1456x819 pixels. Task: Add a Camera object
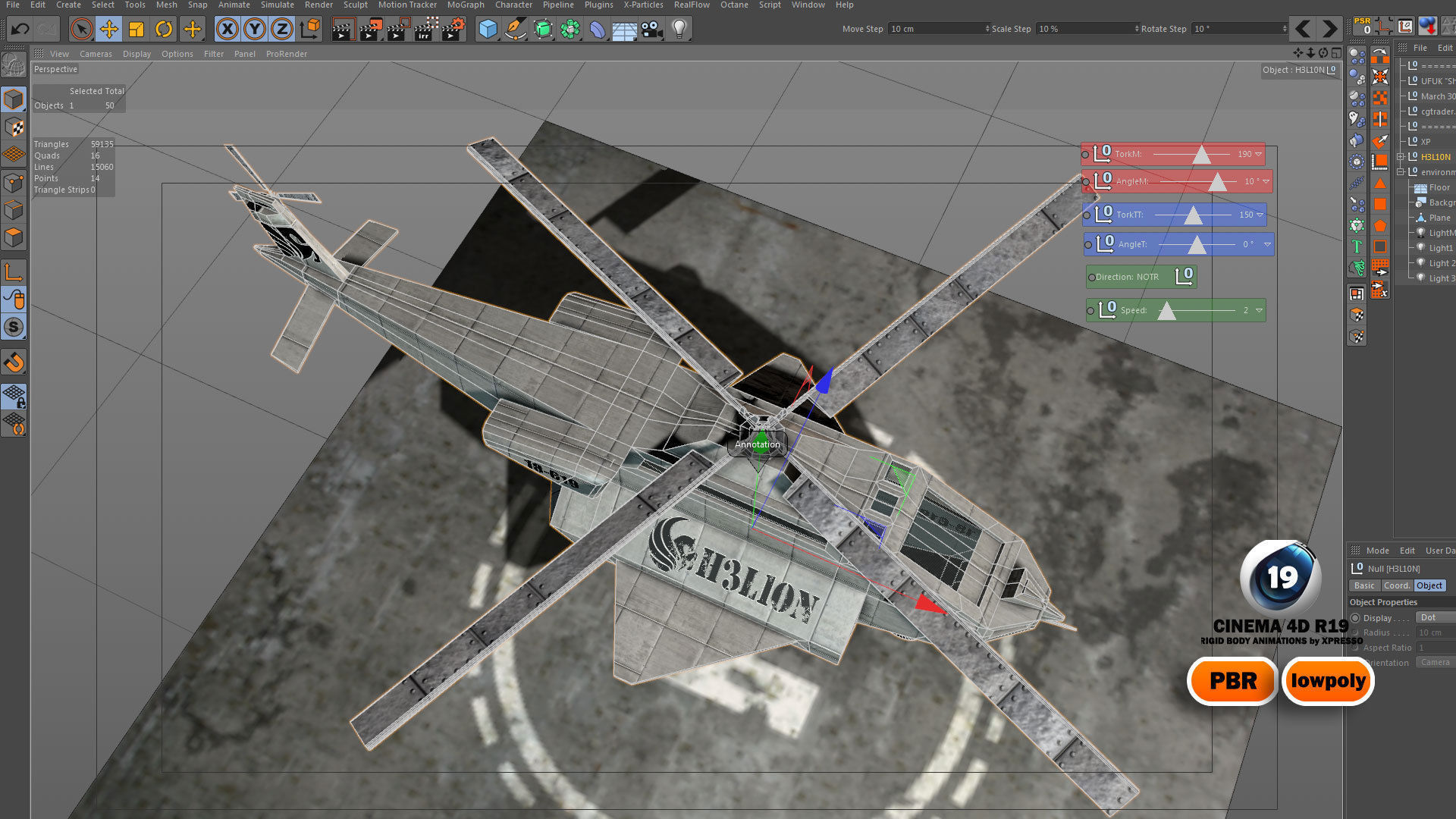click(x=651, y=30)
